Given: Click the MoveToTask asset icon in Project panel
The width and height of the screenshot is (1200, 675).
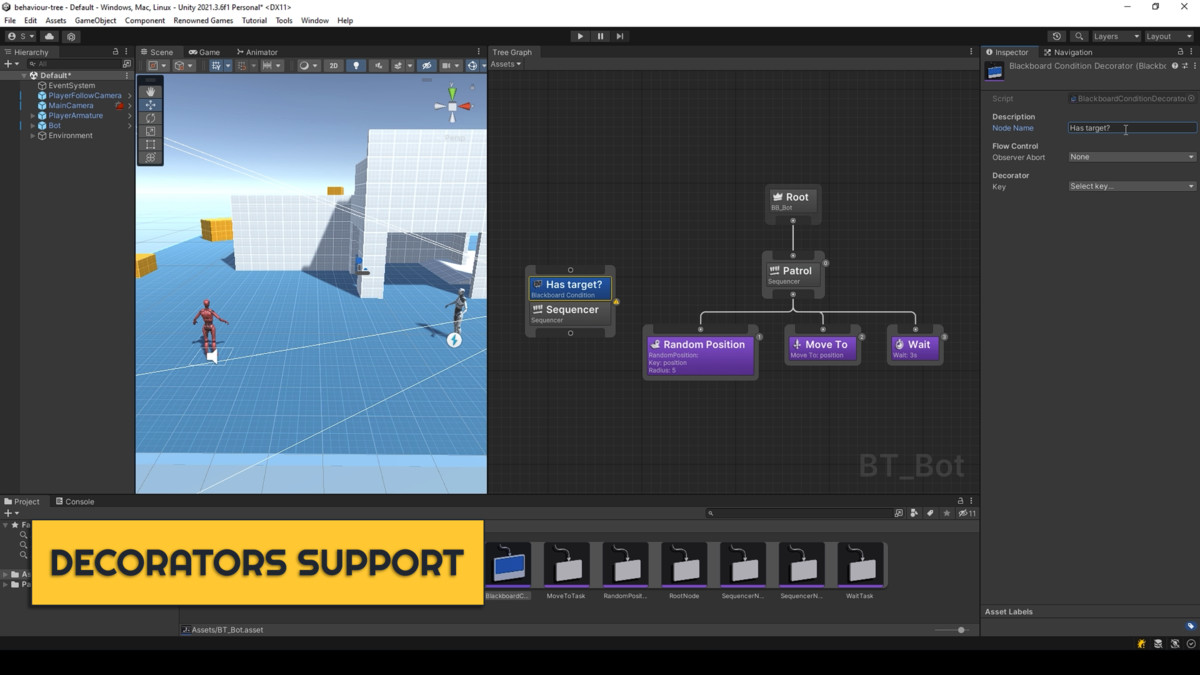Looking at the screenshot, I should pos(567,565).
